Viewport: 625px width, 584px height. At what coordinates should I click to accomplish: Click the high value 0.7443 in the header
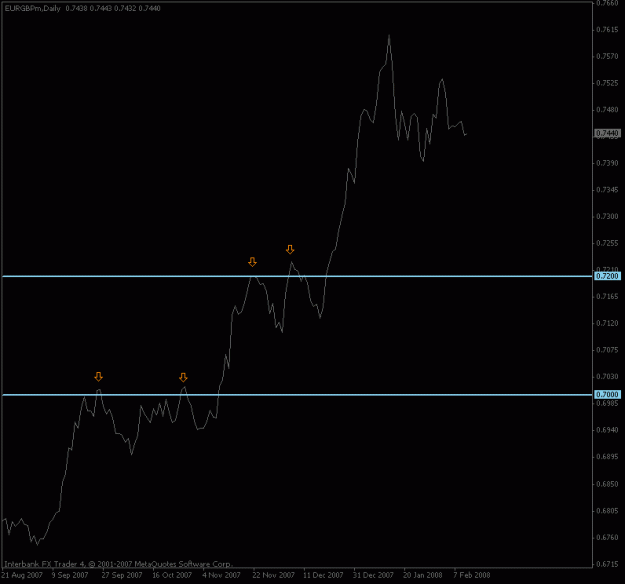coord(100,8)
